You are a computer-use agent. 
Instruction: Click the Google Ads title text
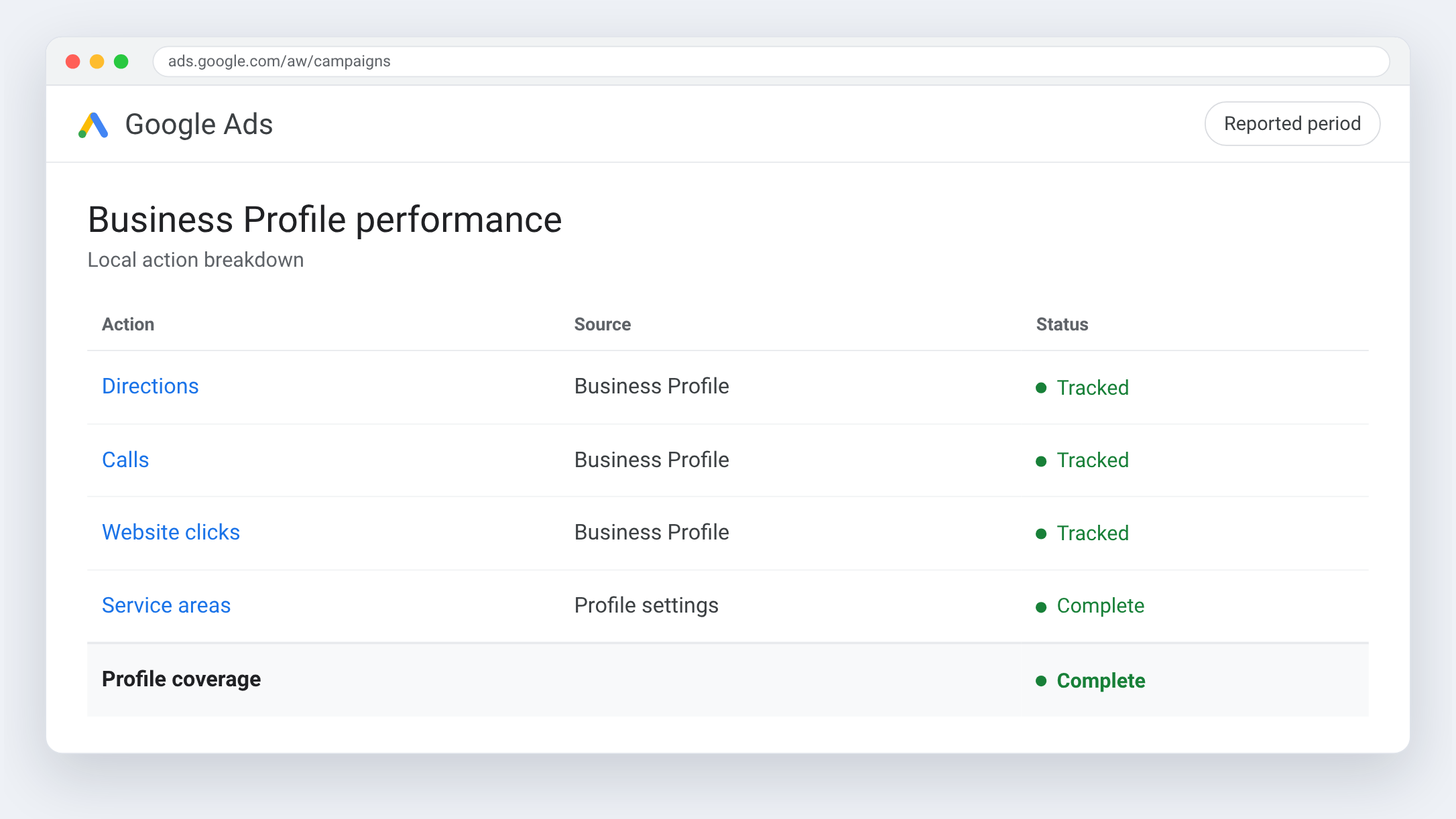click(199, 125)
